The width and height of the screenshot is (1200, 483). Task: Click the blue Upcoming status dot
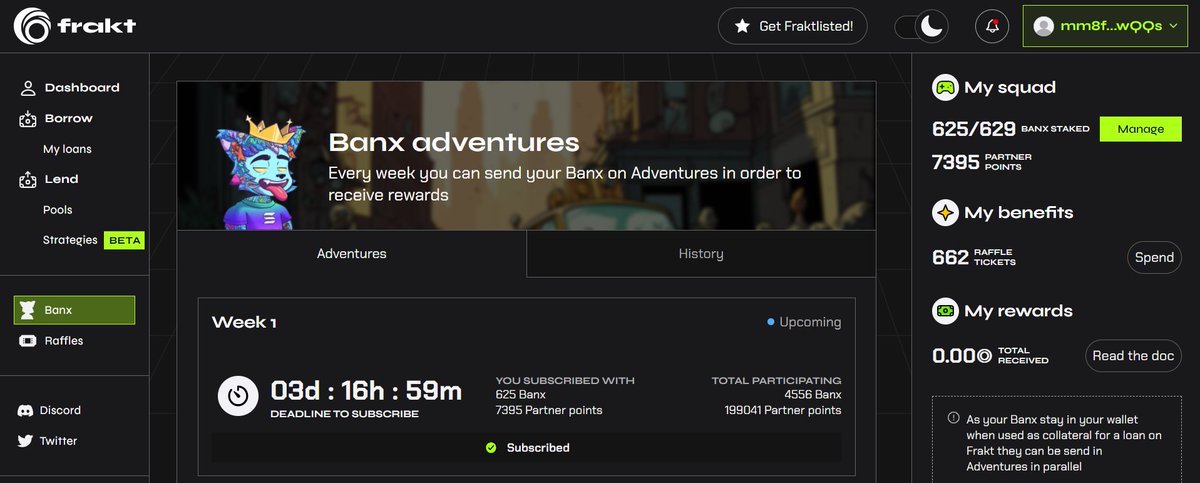(x=770, y=323)
